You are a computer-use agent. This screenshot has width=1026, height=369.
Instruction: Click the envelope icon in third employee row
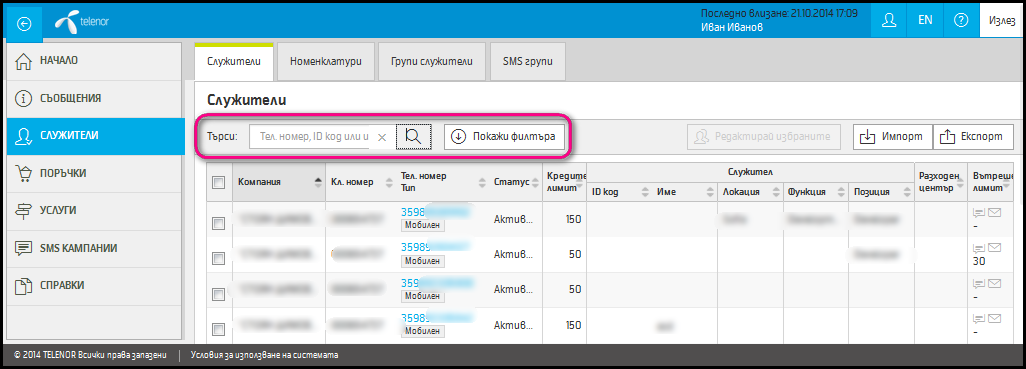pyautogui.click(x=995, y=283)
